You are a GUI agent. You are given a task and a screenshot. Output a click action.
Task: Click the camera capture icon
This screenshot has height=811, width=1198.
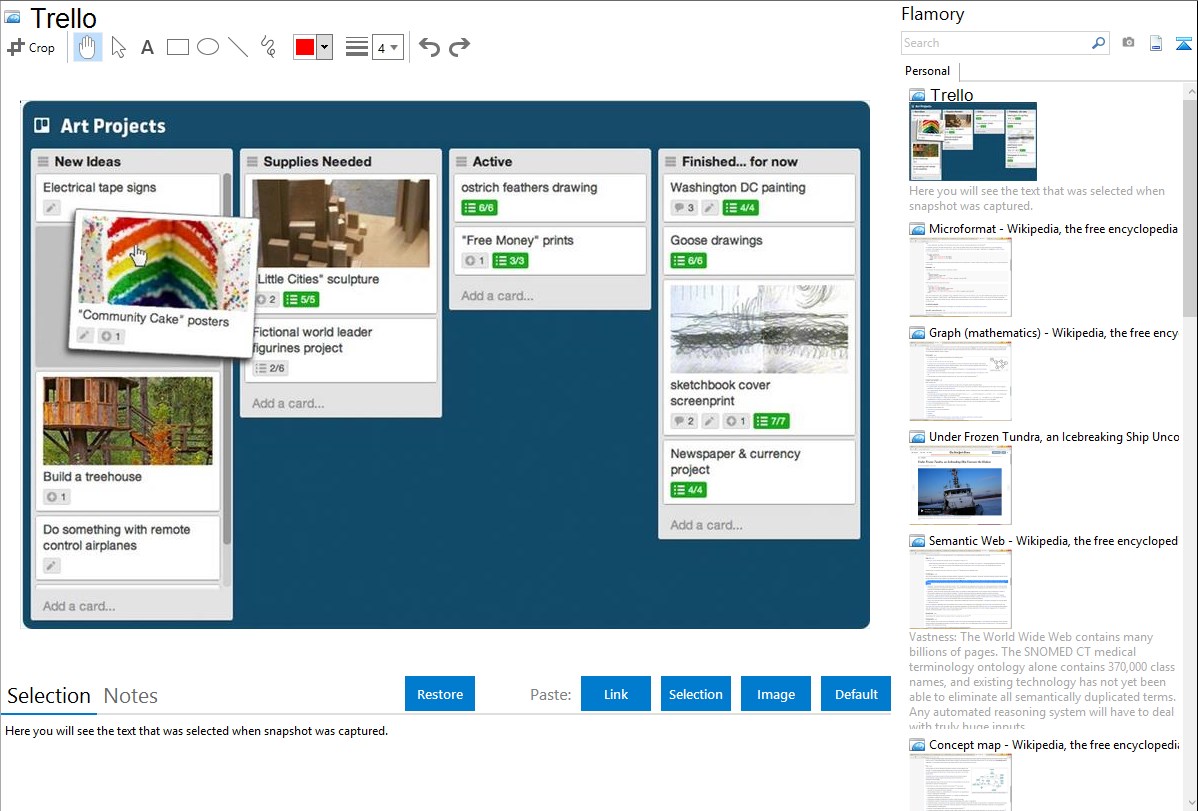[1128, 43]
